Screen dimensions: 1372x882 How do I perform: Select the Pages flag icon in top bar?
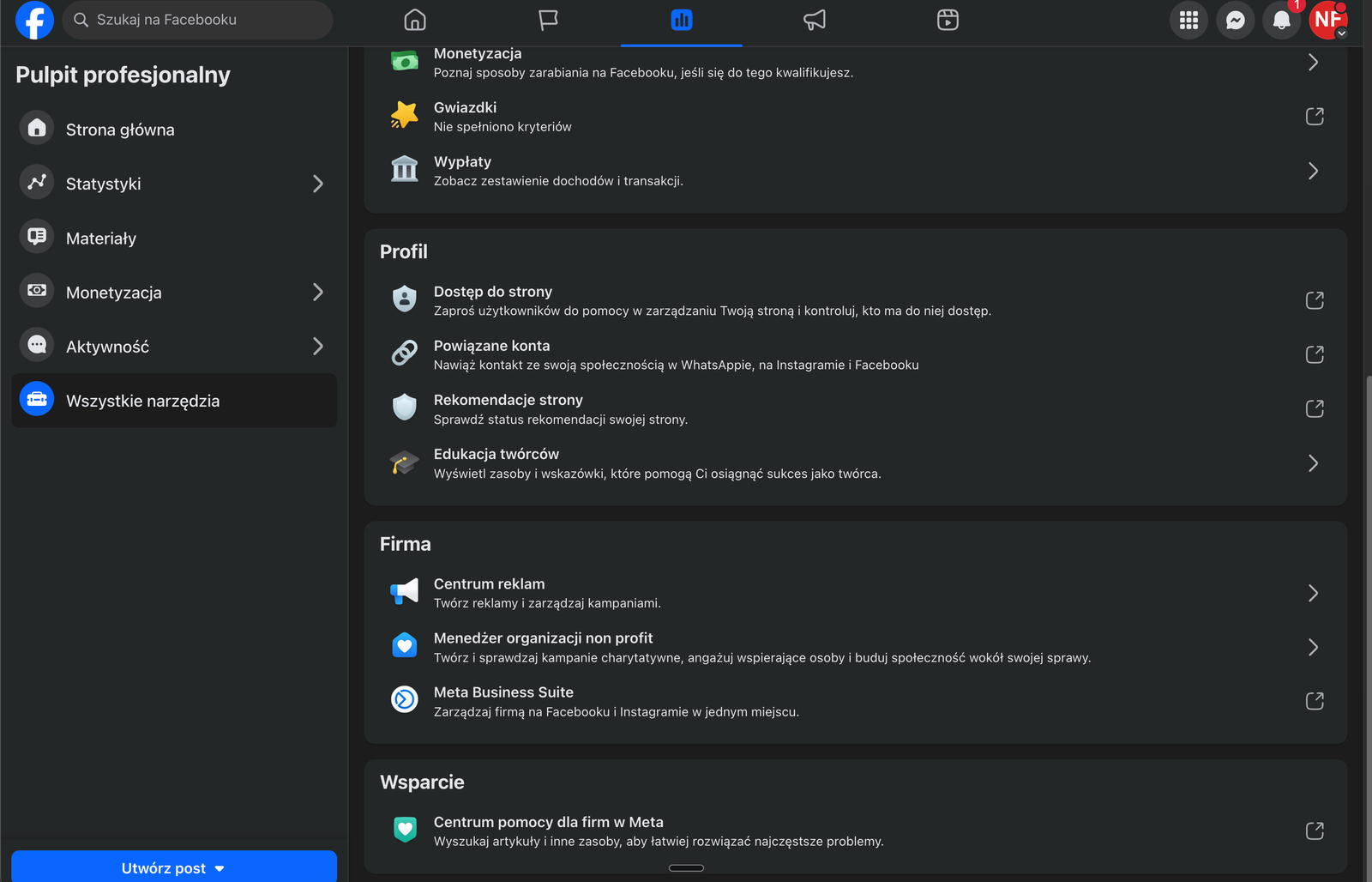[x=548, y=19]
